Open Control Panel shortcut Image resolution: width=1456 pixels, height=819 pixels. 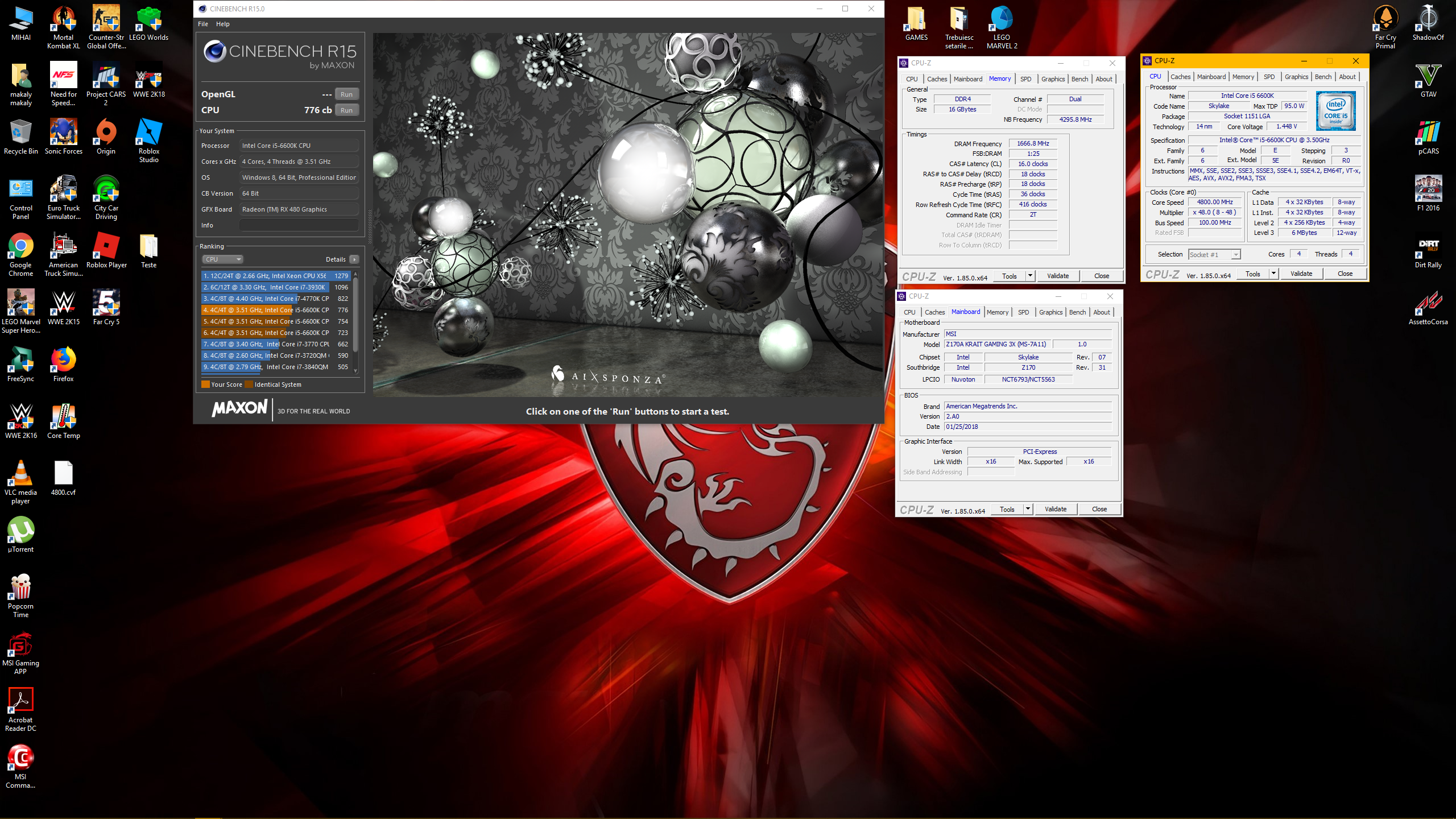[20, 197]
